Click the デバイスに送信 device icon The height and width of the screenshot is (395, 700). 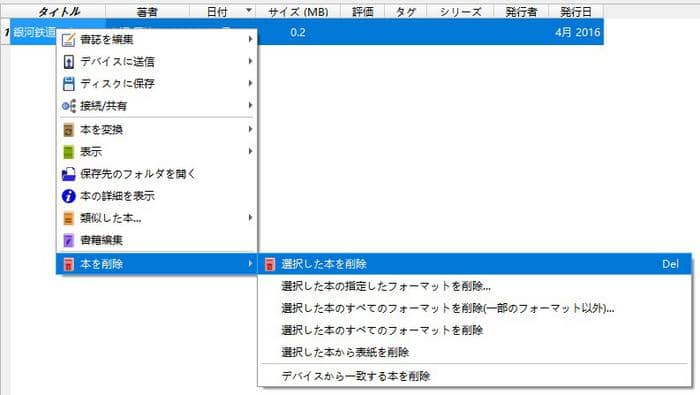68,62
